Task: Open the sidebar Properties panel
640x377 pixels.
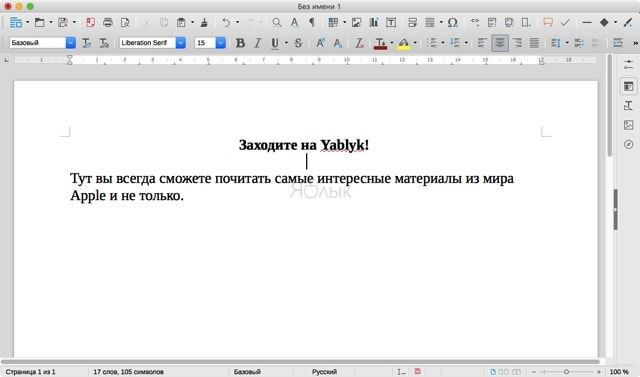Action: pos(629,86)
